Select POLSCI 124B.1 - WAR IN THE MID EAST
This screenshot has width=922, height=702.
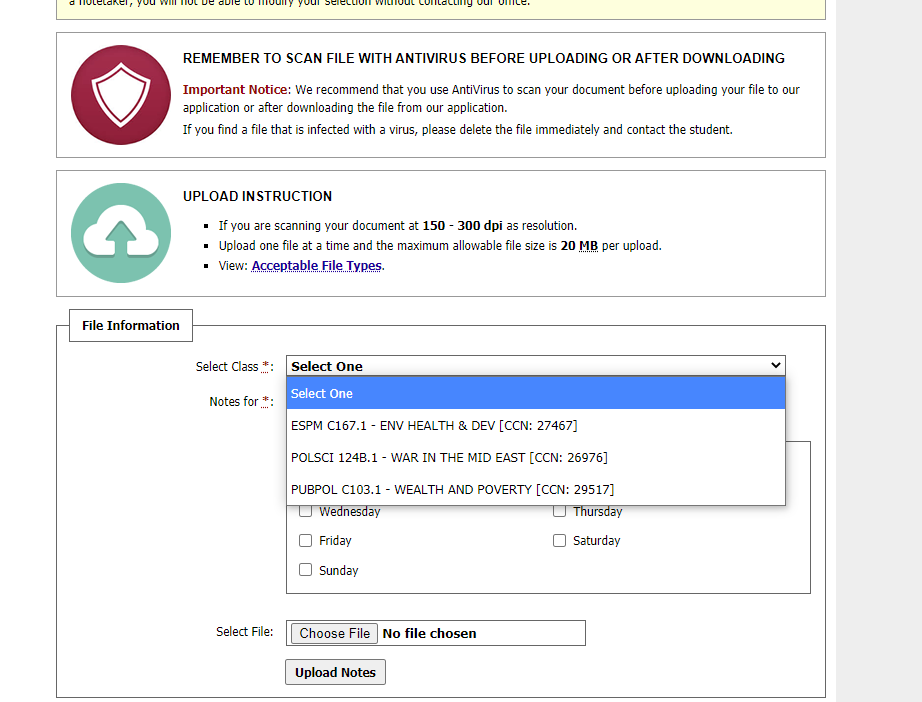click(x=536, y=457)
